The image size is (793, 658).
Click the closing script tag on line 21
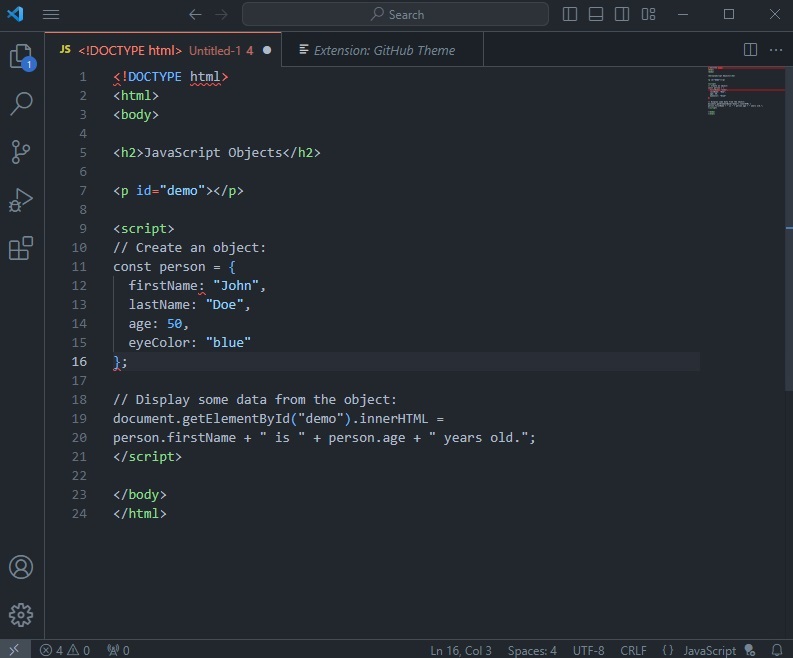click(x=147, y=457)
